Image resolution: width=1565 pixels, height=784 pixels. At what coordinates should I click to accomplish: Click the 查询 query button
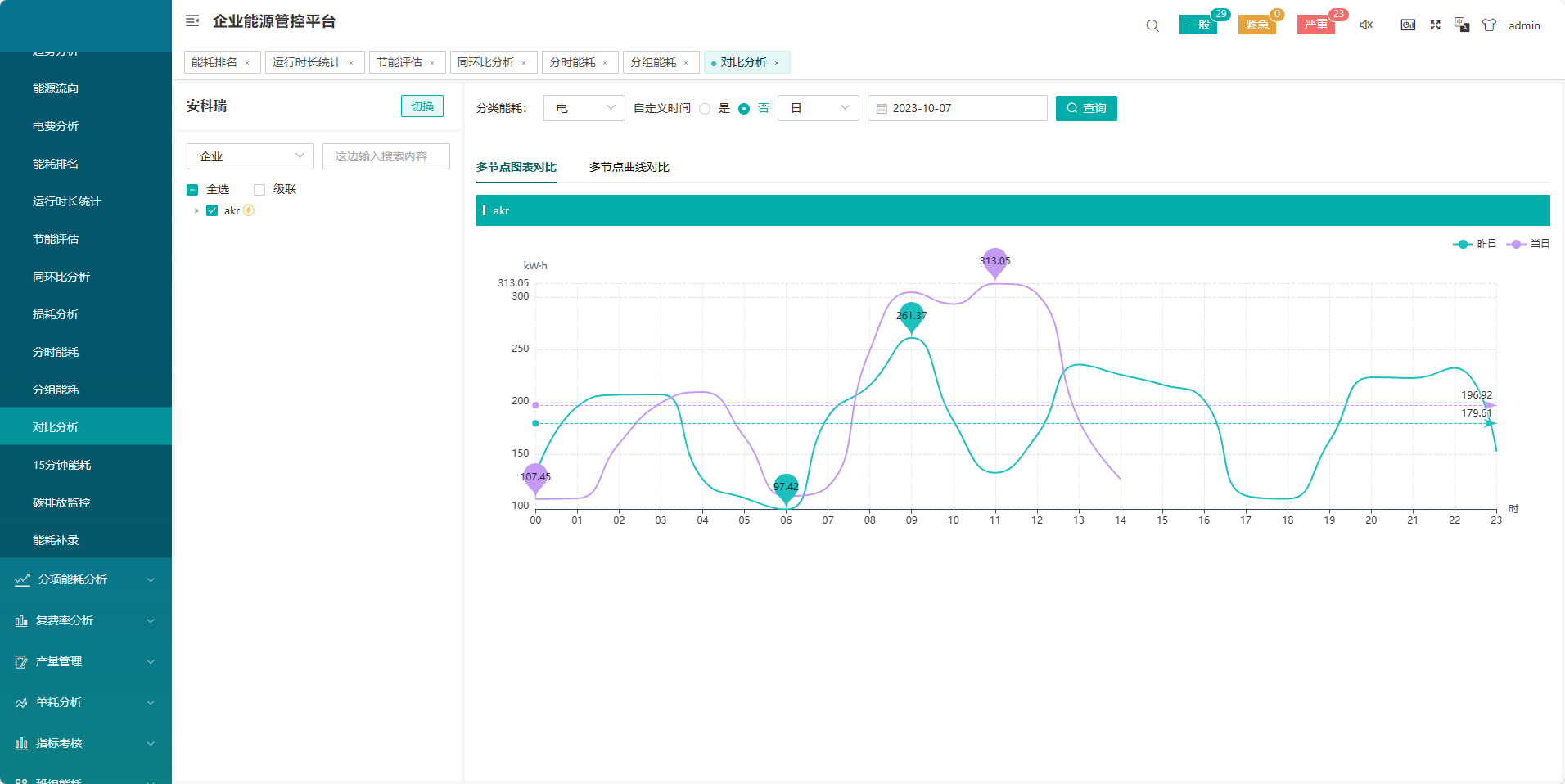1085,108
